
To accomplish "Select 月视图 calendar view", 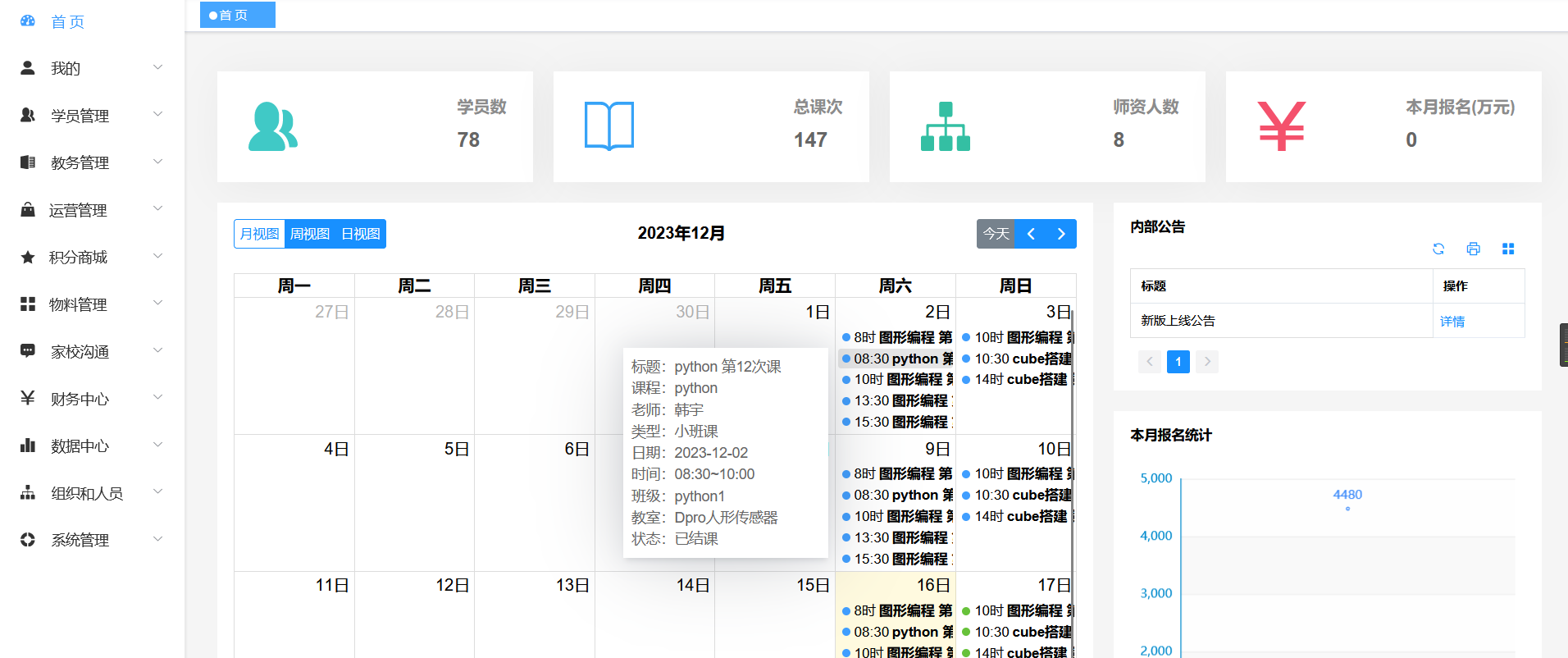I will (259, 234).
